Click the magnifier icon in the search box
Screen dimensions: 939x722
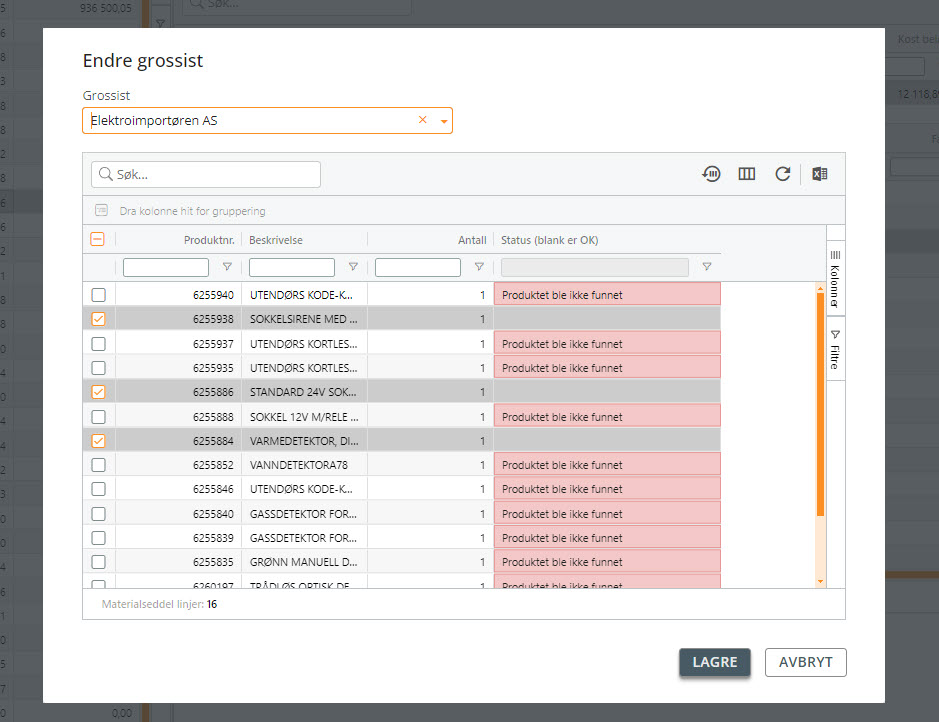(x=105, y=174)
